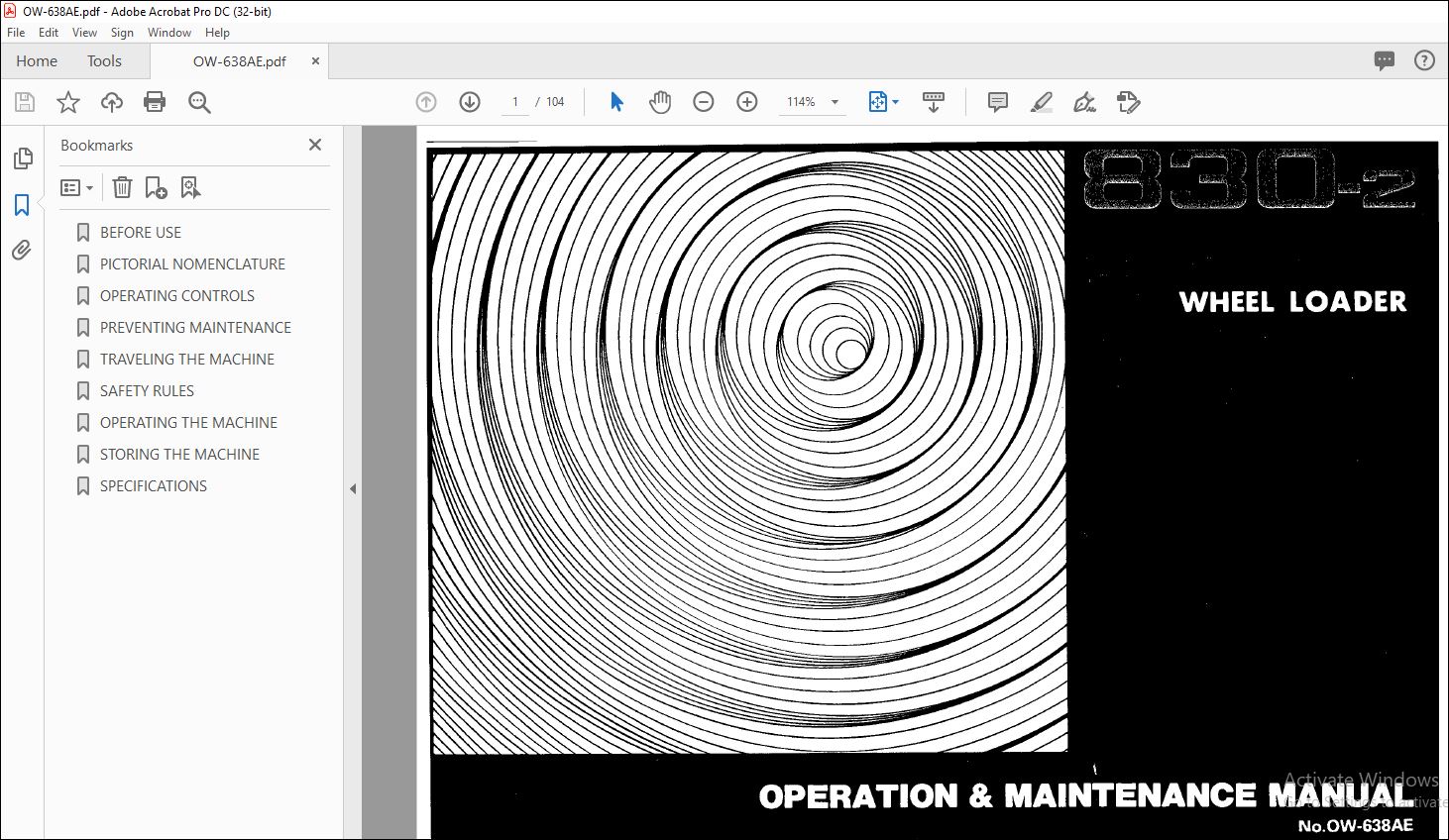Toggle the Bookmarks panel icon
Viewport: 1449px width, 840px height.
[x=22, y=205]
